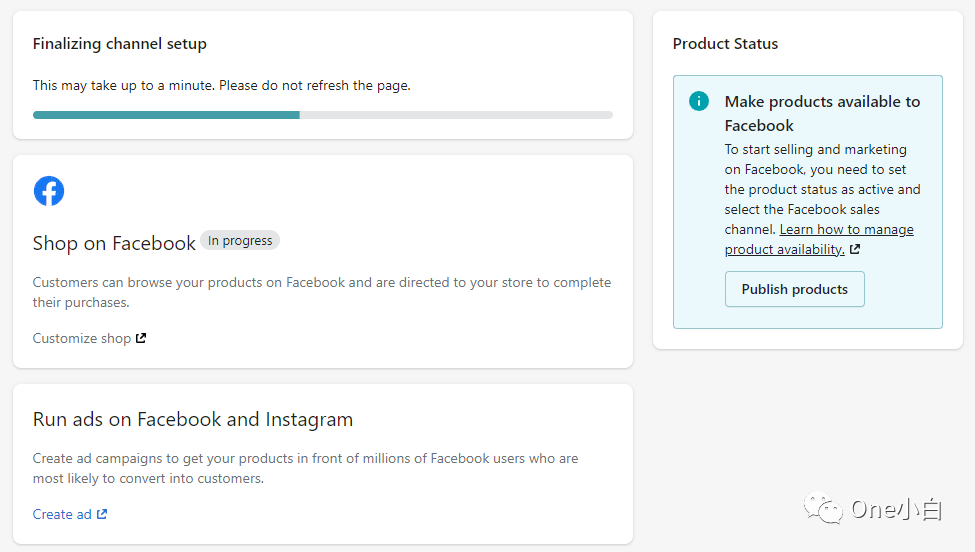
Task: Click the unfilled portion of progress bar
Action: click(x=456, y=115)
